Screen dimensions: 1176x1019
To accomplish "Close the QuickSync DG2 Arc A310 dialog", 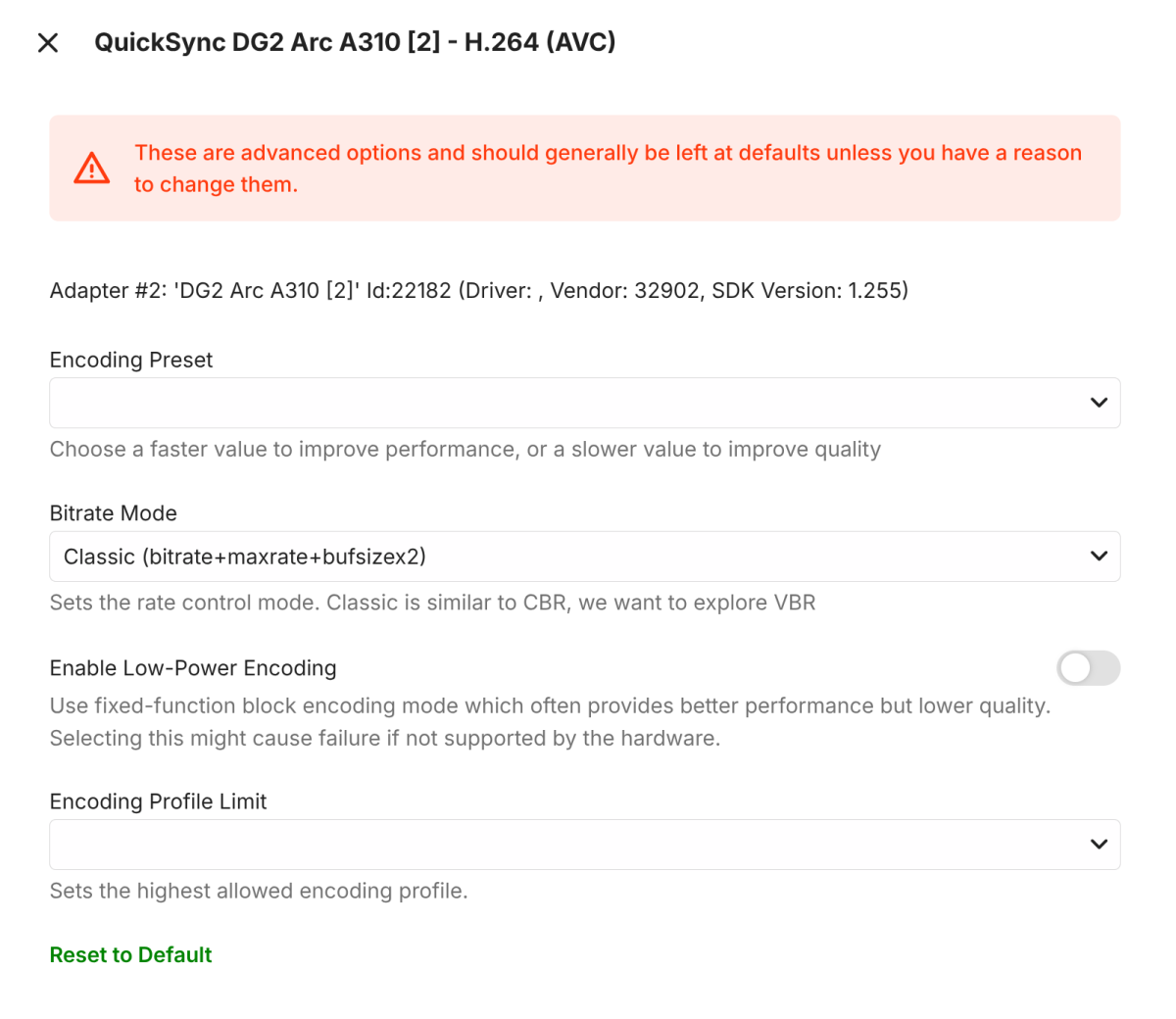I will tap(48, 42).
